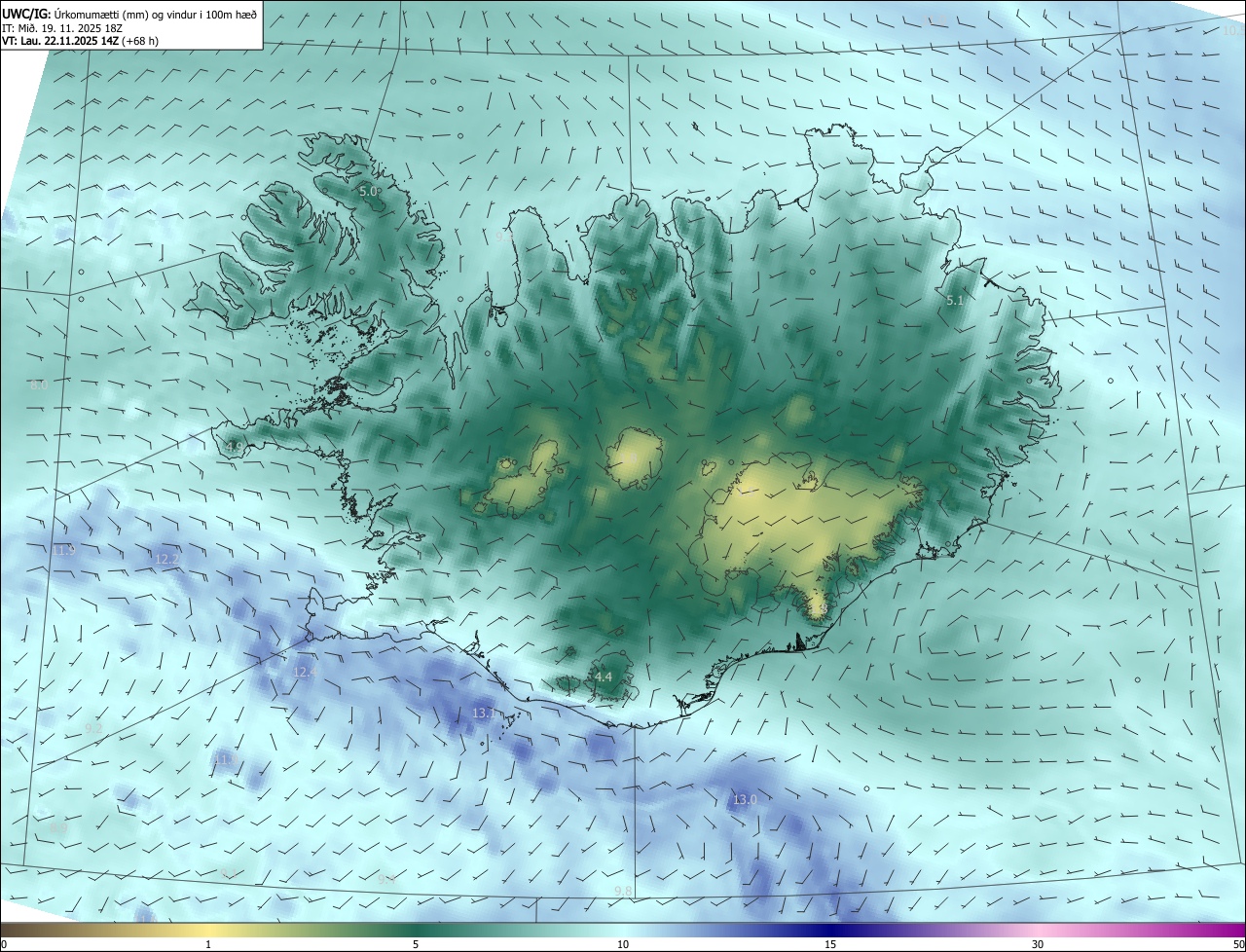Image resolution: width=1246 pixels, height=952 pixels.
Task: Click the 0 label on the colour scale
Action: click(4, 944)
